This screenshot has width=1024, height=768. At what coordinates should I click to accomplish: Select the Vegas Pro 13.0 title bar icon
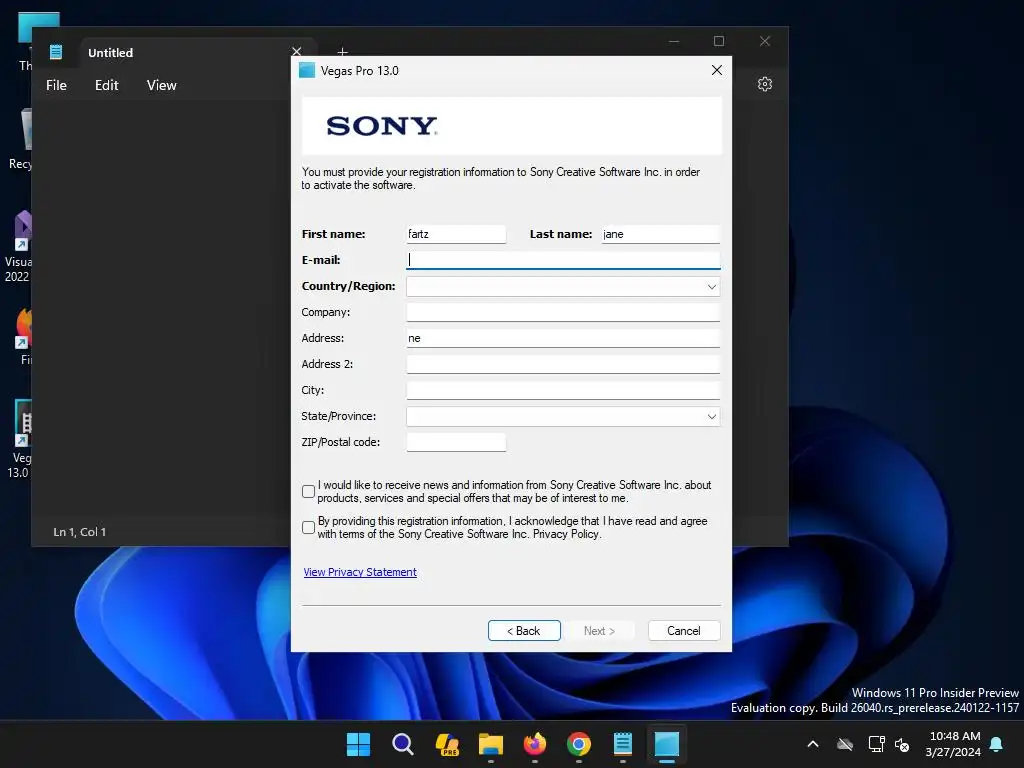point(307,71)
